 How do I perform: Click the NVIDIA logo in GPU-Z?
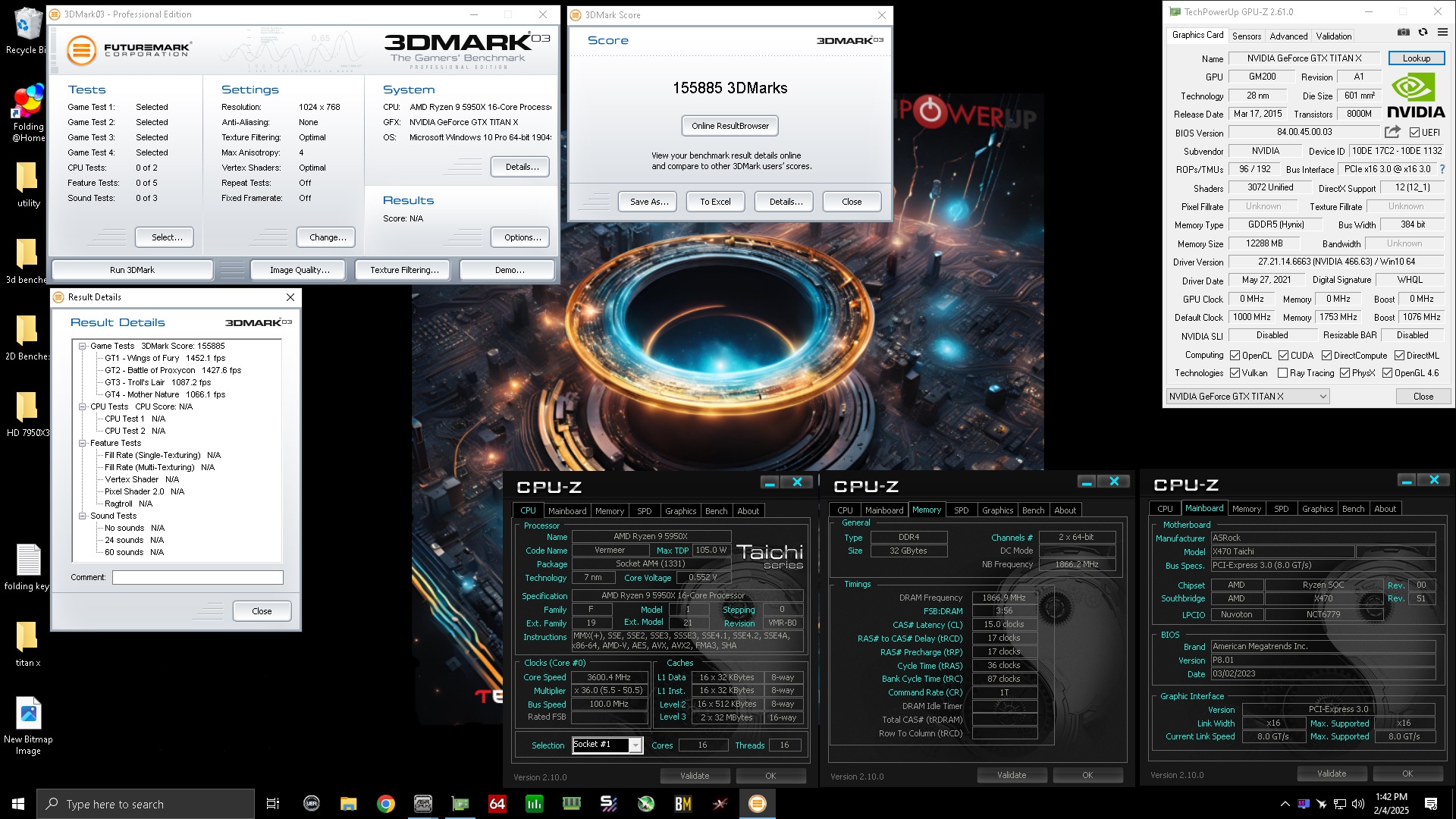tap(1417, 96)
